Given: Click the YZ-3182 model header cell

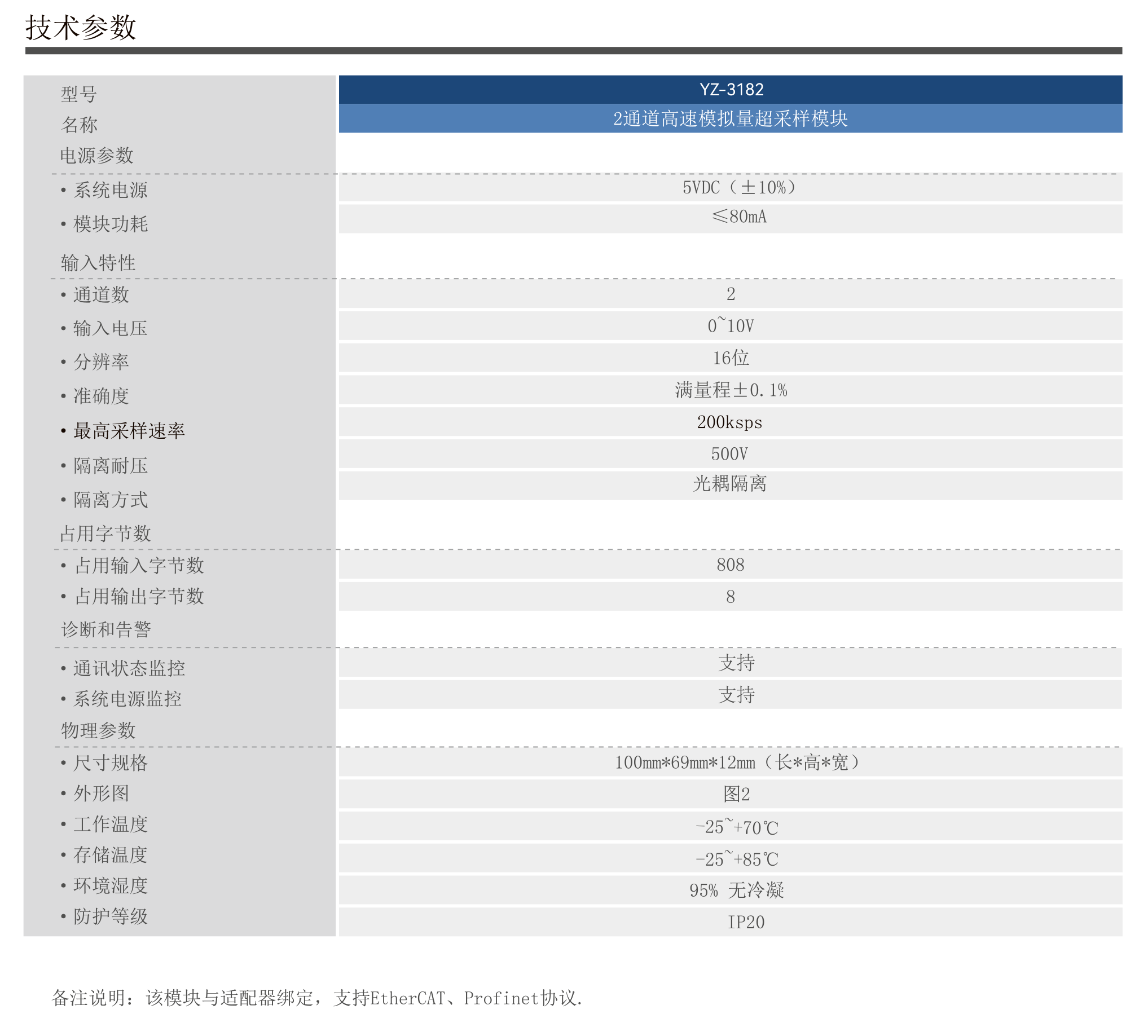Looking at the screenshot, I should coord(731,89).
